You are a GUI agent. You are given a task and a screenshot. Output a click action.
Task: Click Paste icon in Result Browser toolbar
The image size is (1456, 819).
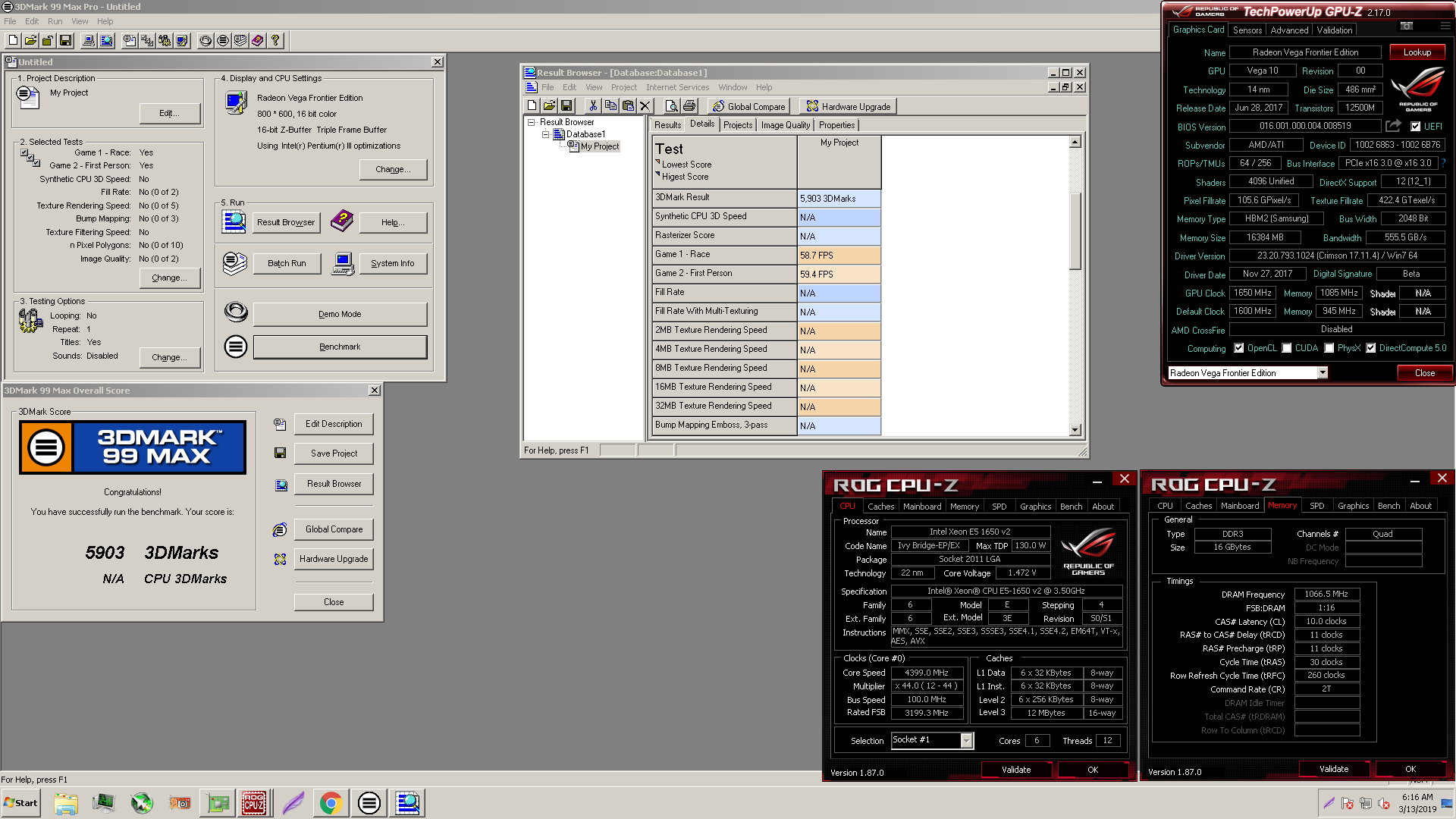[x=628, y=106]
